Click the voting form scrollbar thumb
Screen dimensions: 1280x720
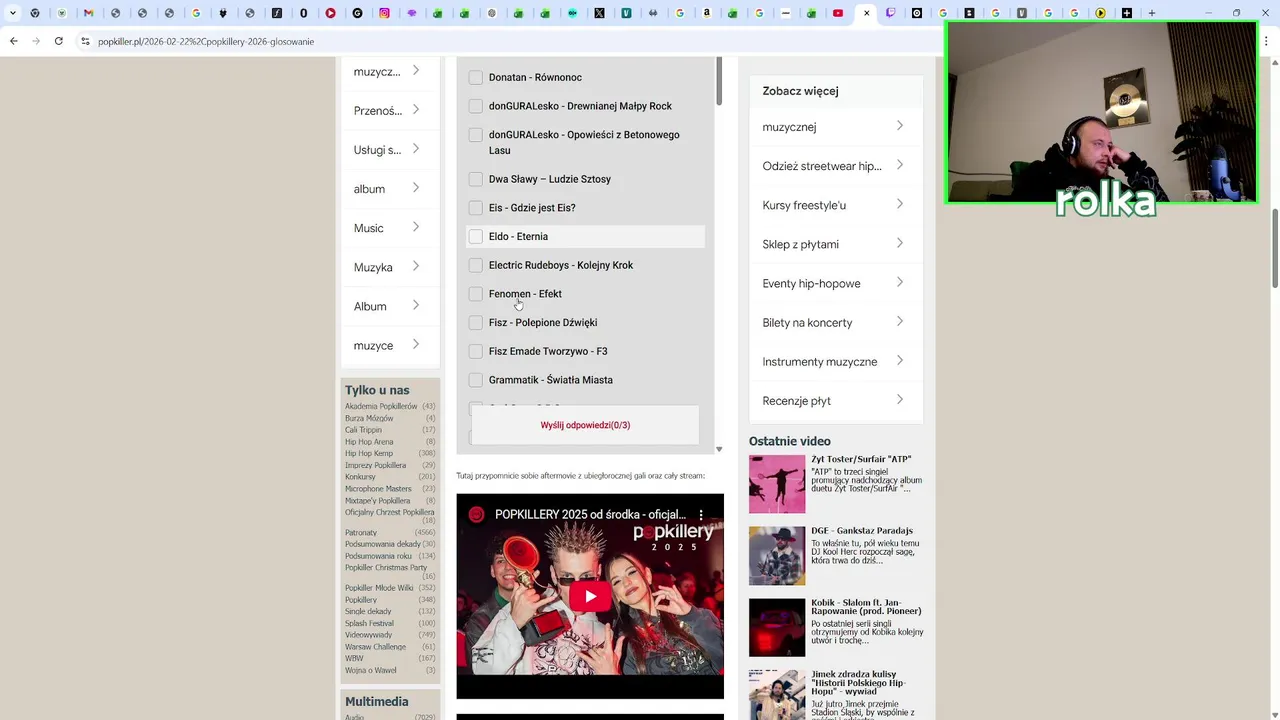(719, 81)
